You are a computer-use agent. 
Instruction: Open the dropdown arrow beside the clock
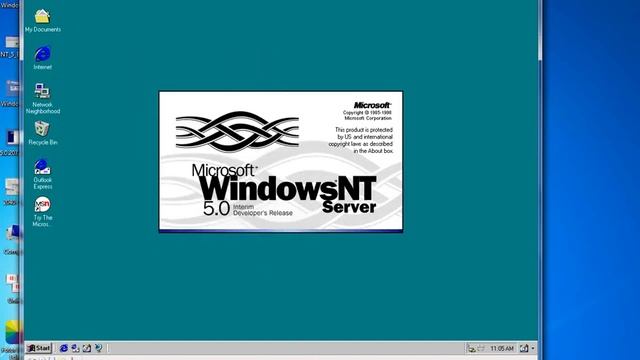click(533, 349)
